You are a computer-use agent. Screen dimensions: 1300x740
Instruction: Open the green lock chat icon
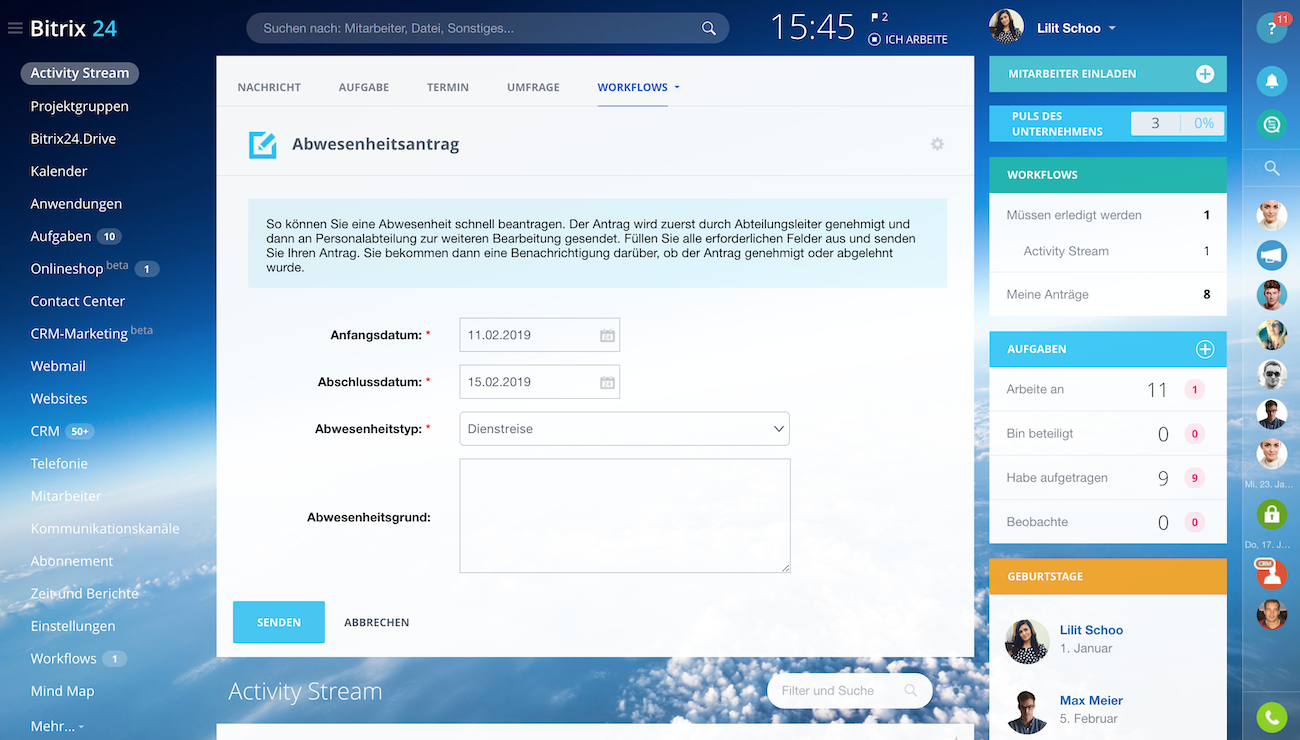pos(1271,514)
